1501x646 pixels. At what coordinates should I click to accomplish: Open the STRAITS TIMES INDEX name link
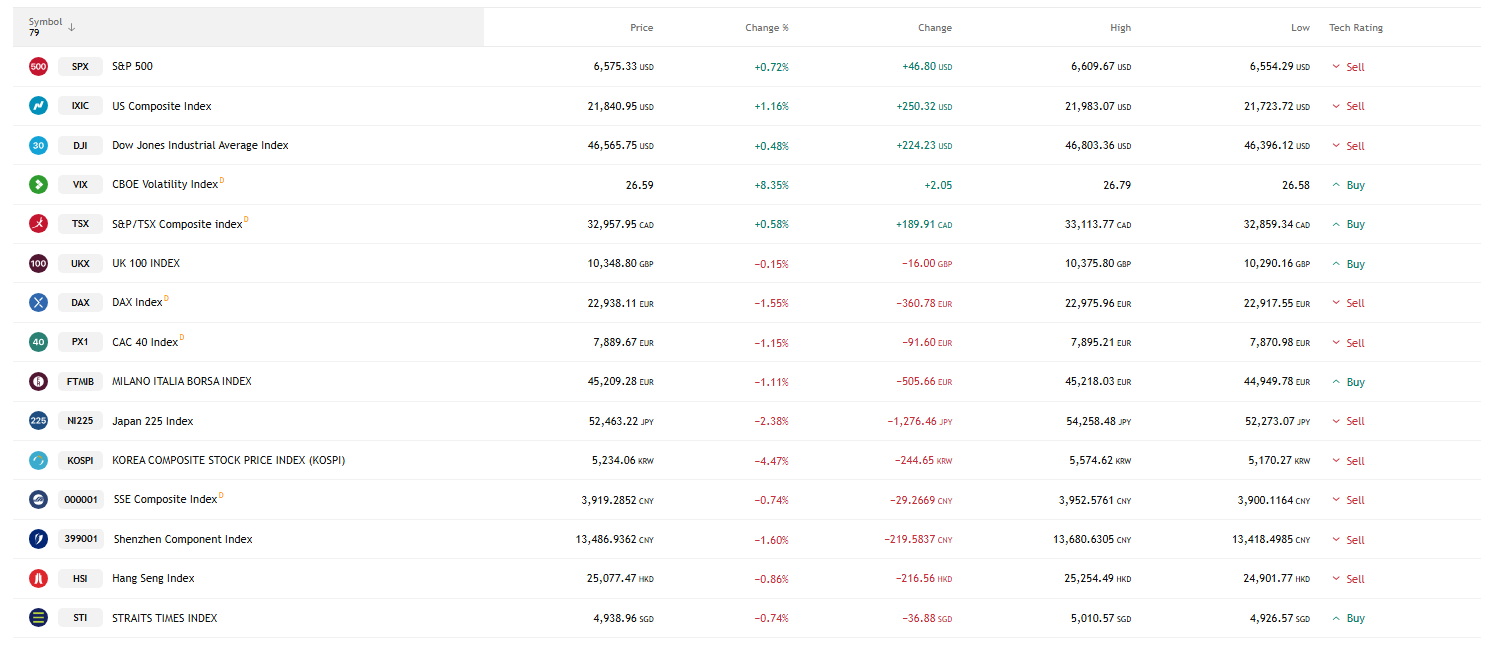pyautogui.click(x=165, y=618)
